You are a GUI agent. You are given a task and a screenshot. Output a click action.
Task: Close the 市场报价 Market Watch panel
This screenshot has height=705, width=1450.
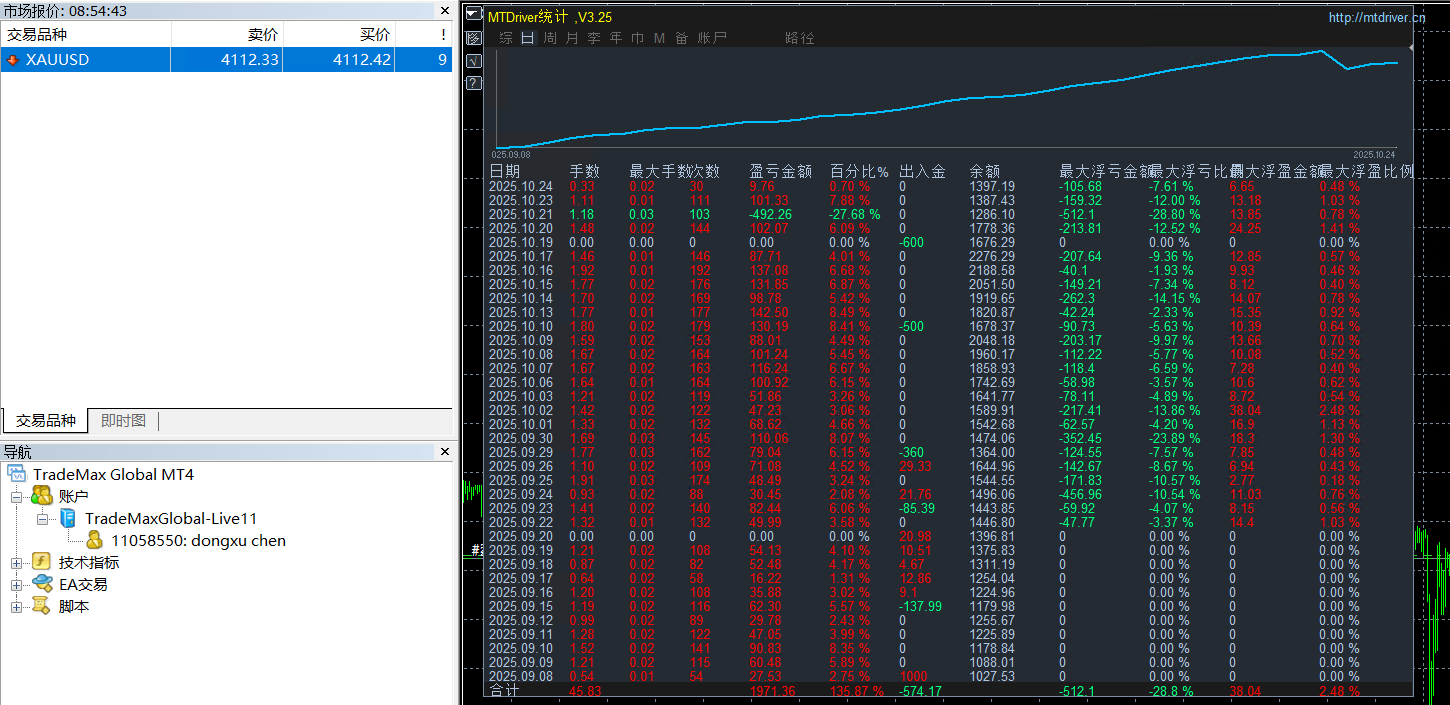click(445, 11)
